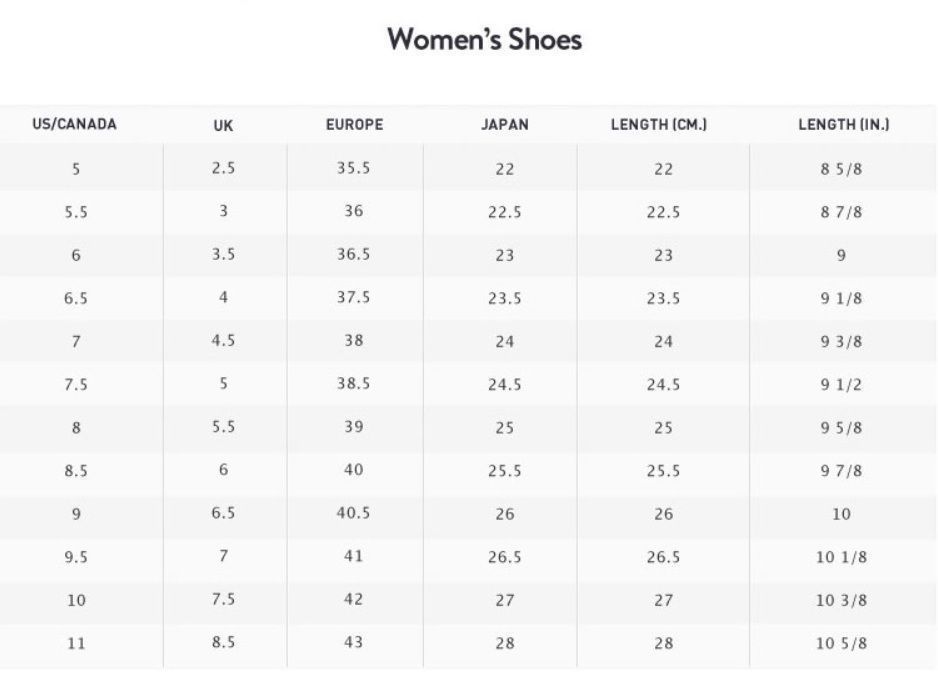This screenshot has width=938, height=676.
Task: Select UK size 4.5 cell
Action: point(223,340)
